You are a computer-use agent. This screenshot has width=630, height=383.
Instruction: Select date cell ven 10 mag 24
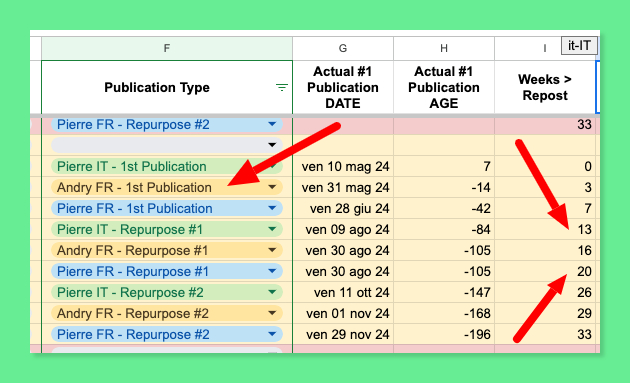tap(343, 166)
